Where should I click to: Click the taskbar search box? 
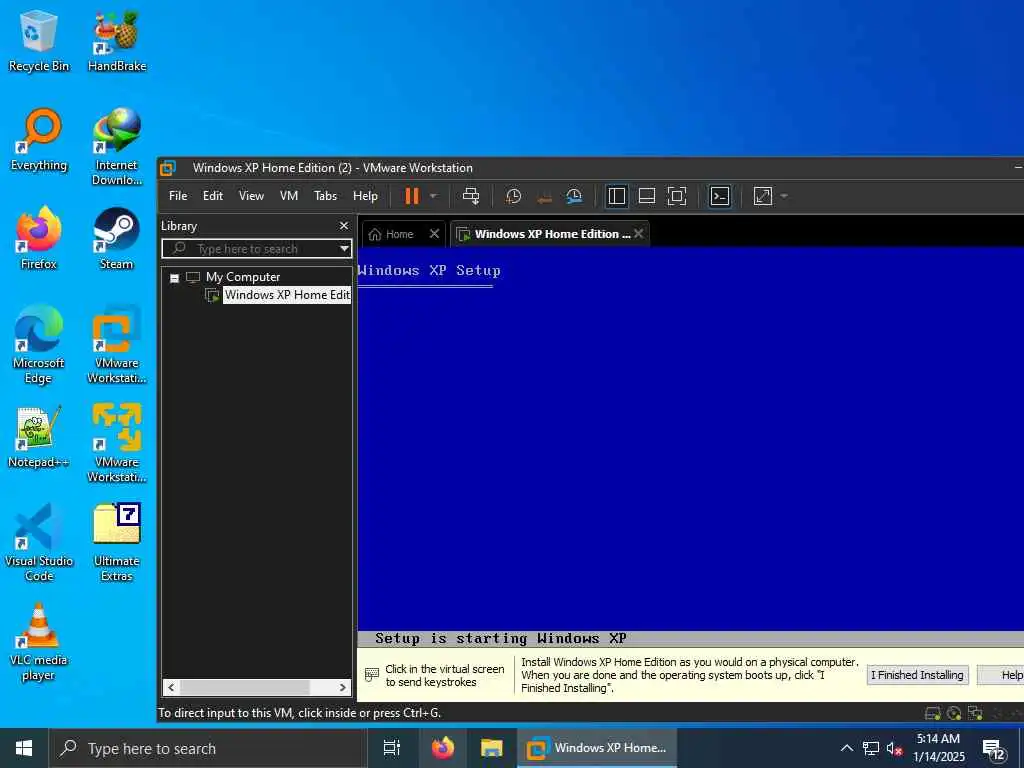click(x=208, y=748)
